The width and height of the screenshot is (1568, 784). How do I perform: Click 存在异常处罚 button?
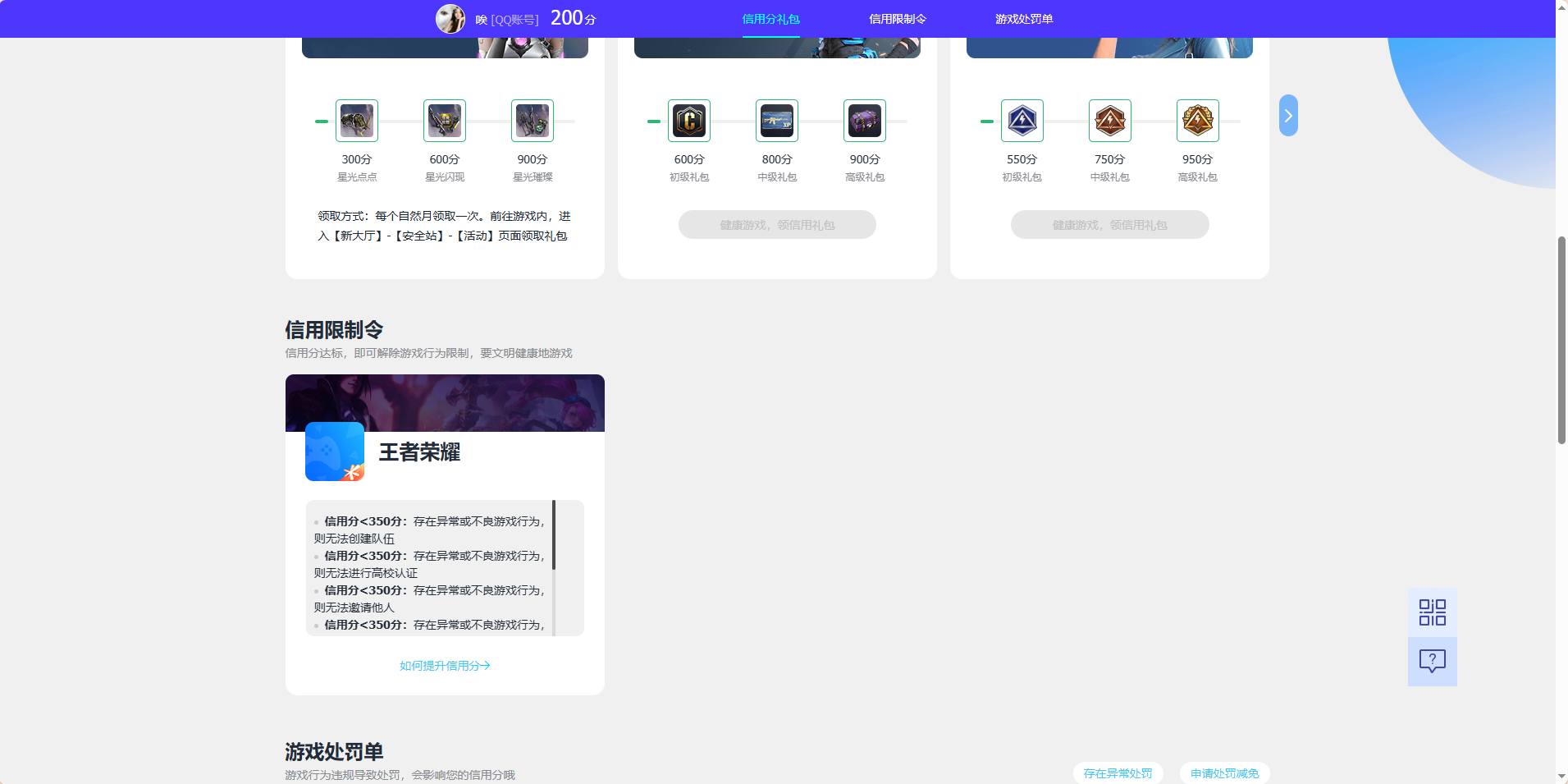click(x=1118, y=773)
